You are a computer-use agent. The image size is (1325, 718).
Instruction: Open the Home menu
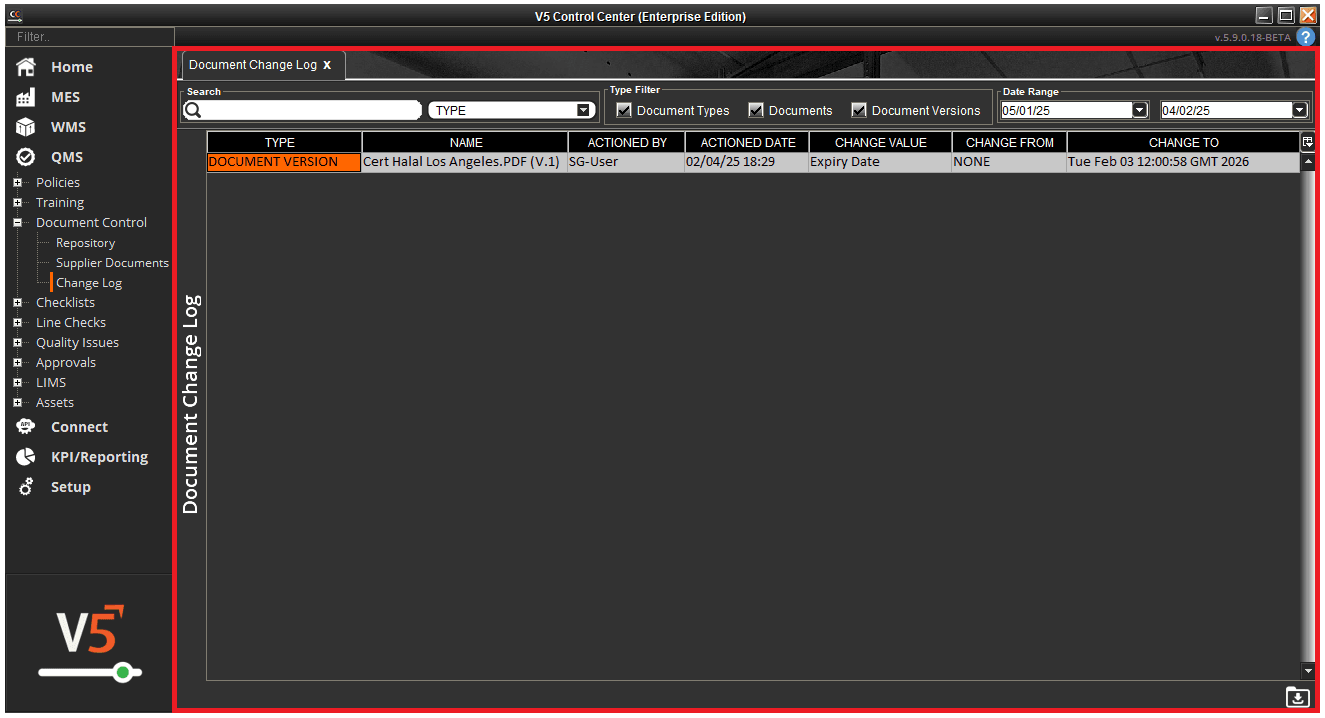72,67
